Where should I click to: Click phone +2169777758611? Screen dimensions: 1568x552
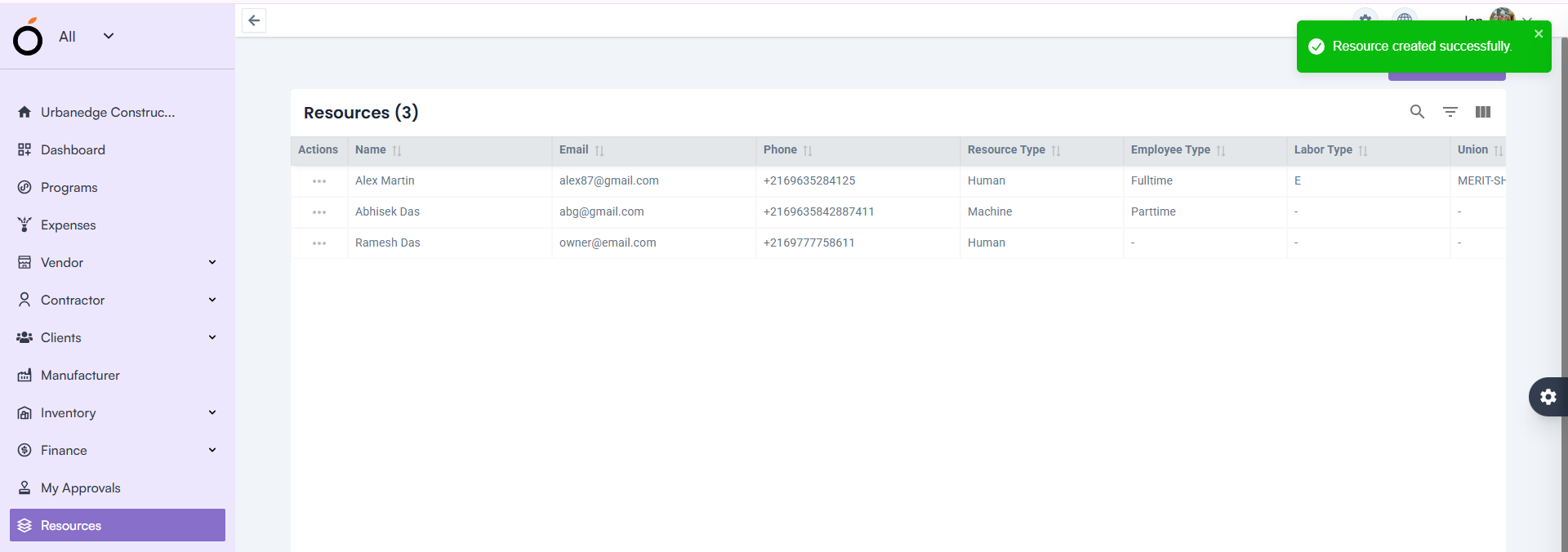point(808,243)
